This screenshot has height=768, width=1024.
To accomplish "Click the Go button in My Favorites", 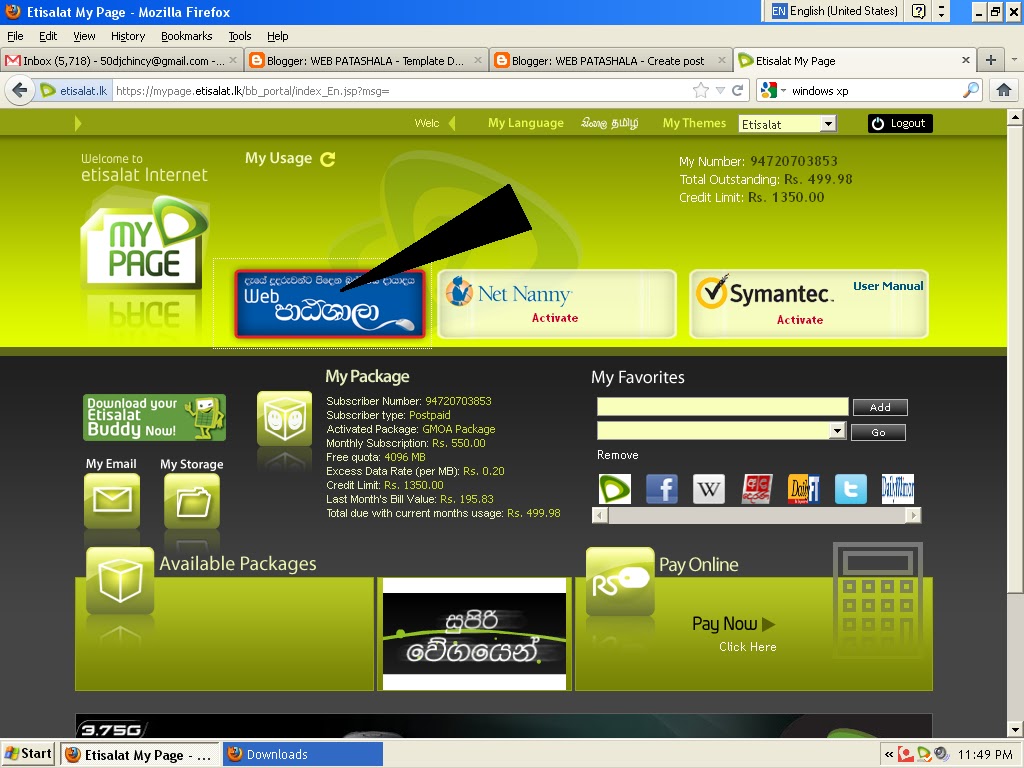I will coord(878,432).
